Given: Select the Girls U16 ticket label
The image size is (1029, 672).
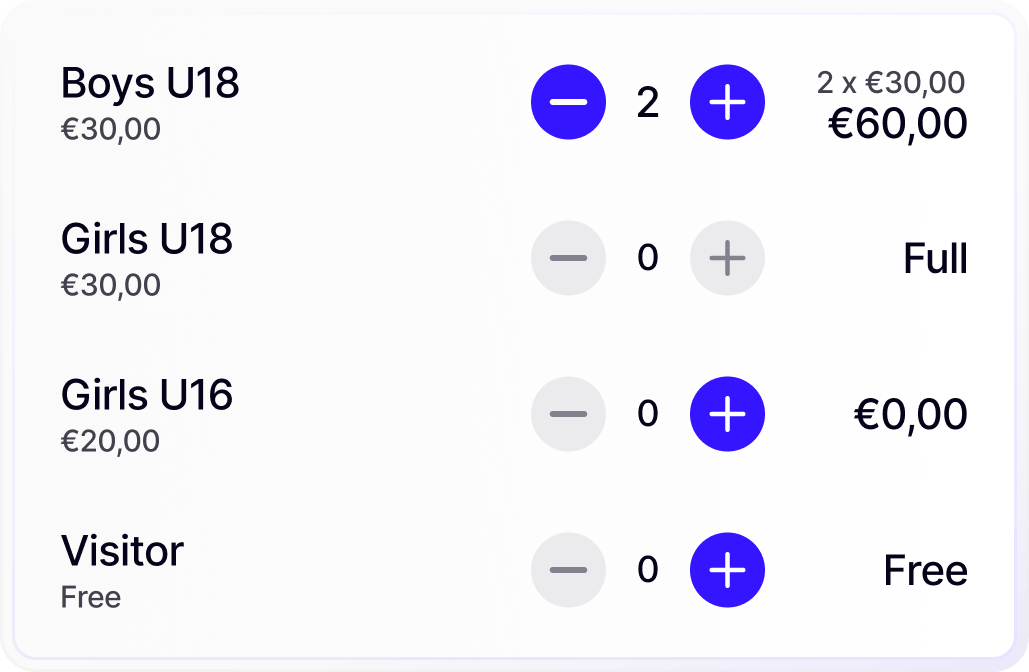Looking at the screenshot, I should click(147, 395).
